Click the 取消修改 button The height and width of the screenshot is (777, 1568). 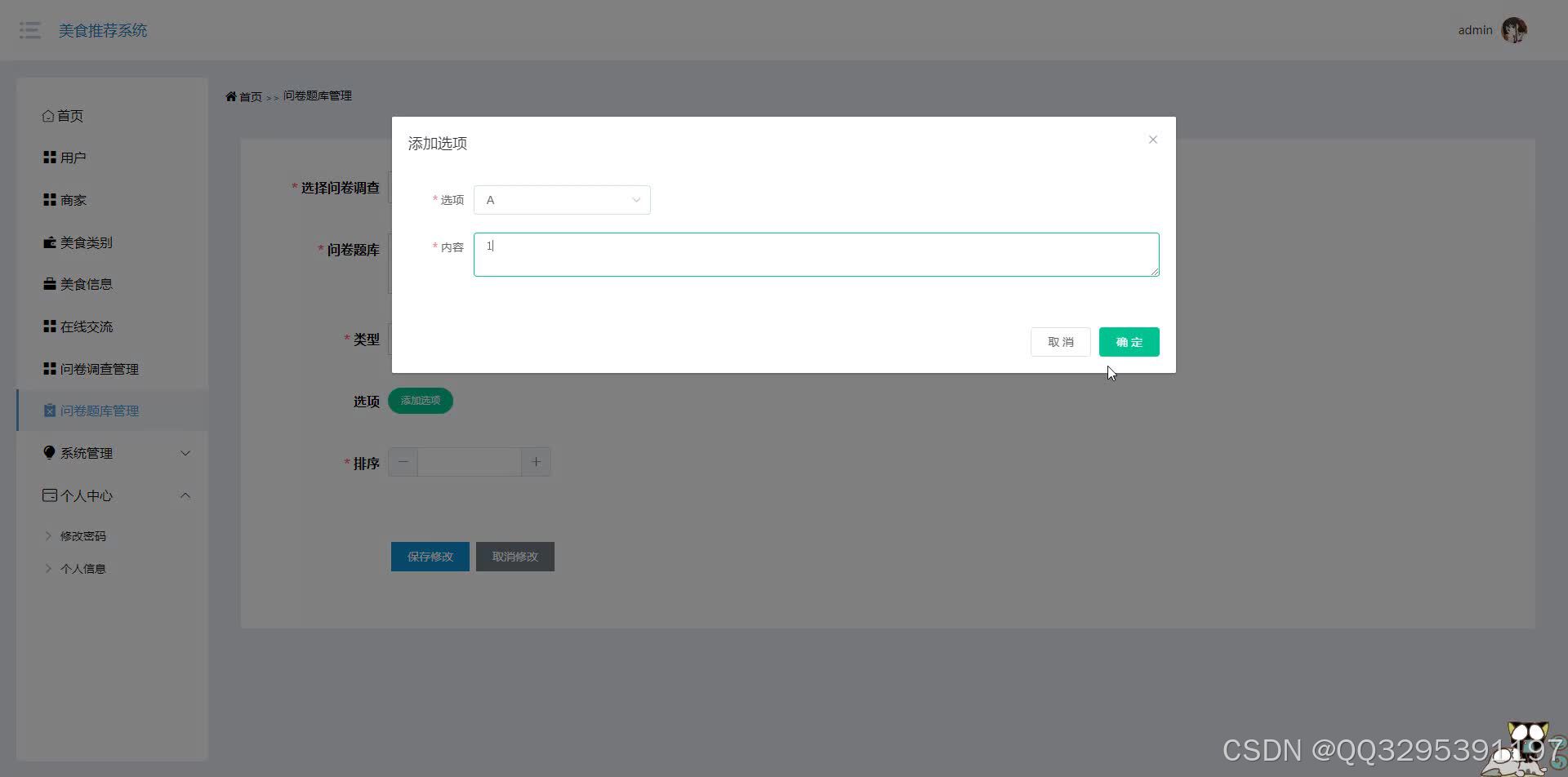(515, 557)
